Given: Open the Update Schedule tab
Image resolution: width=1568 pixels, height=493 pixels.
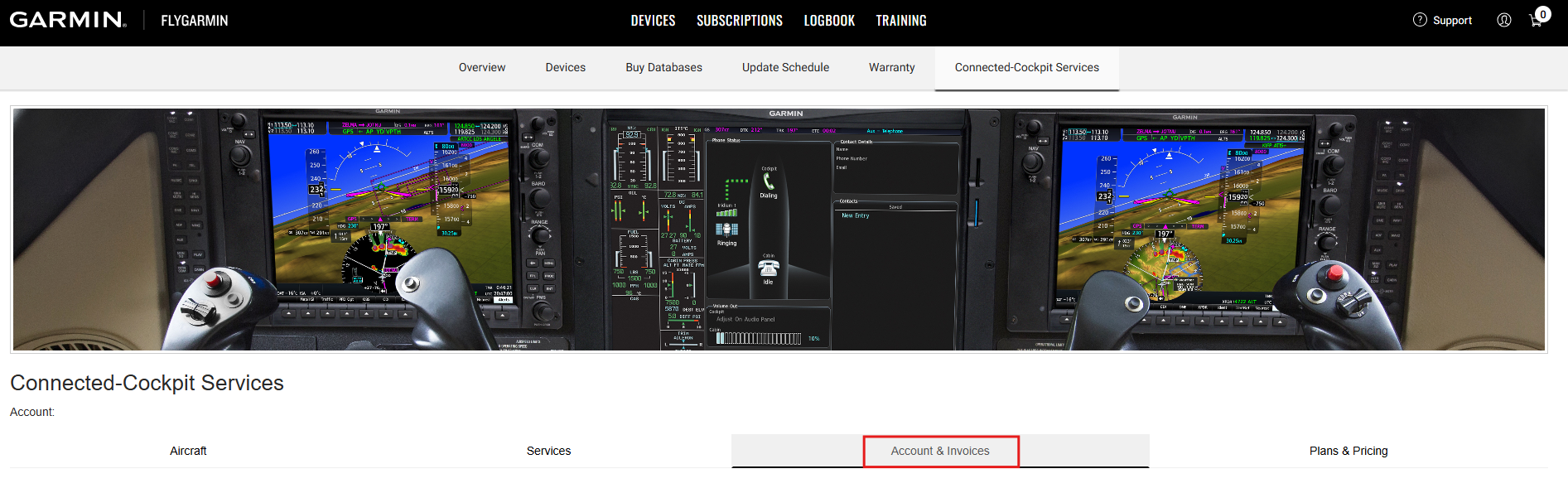Looking at the screenshot, I should click(x=785, y=68).
